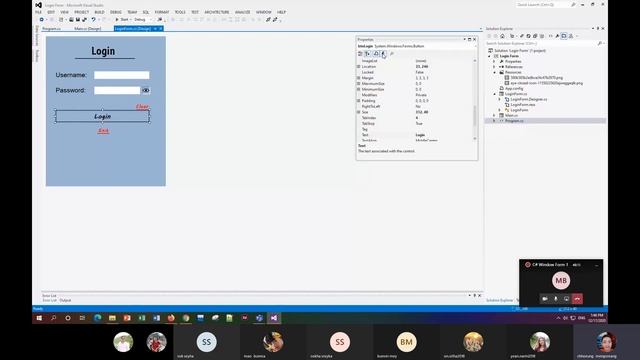This screenshot has width=640, height=360.
Task: Open the FILE menu
Action: point(38,12)
